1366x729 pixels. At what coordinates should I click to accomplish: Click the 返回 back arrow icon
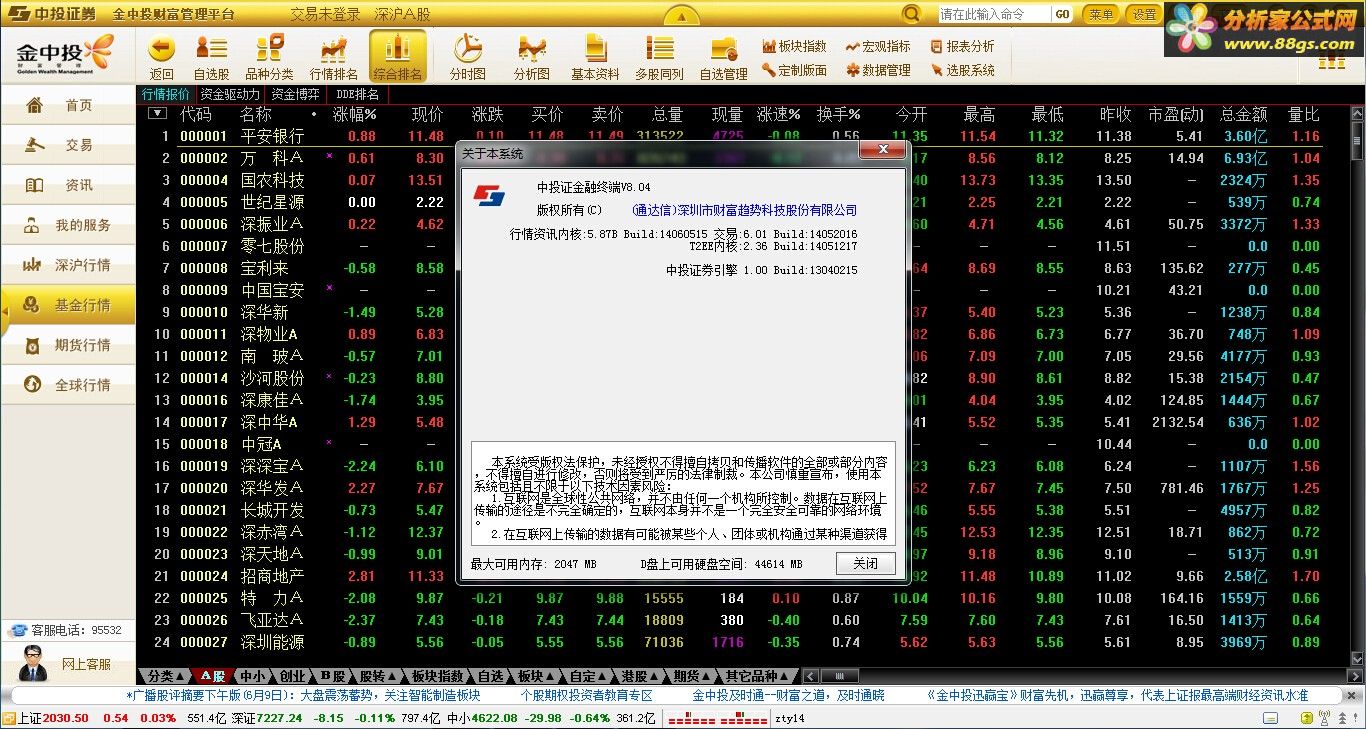point(161,48)
